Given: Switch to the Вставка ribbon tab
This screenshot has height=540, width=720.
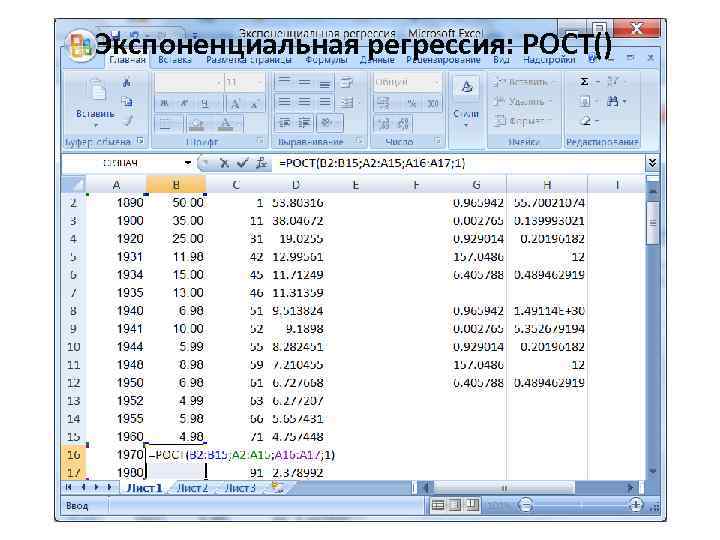Looking at the screenshot, I should 174,60.
